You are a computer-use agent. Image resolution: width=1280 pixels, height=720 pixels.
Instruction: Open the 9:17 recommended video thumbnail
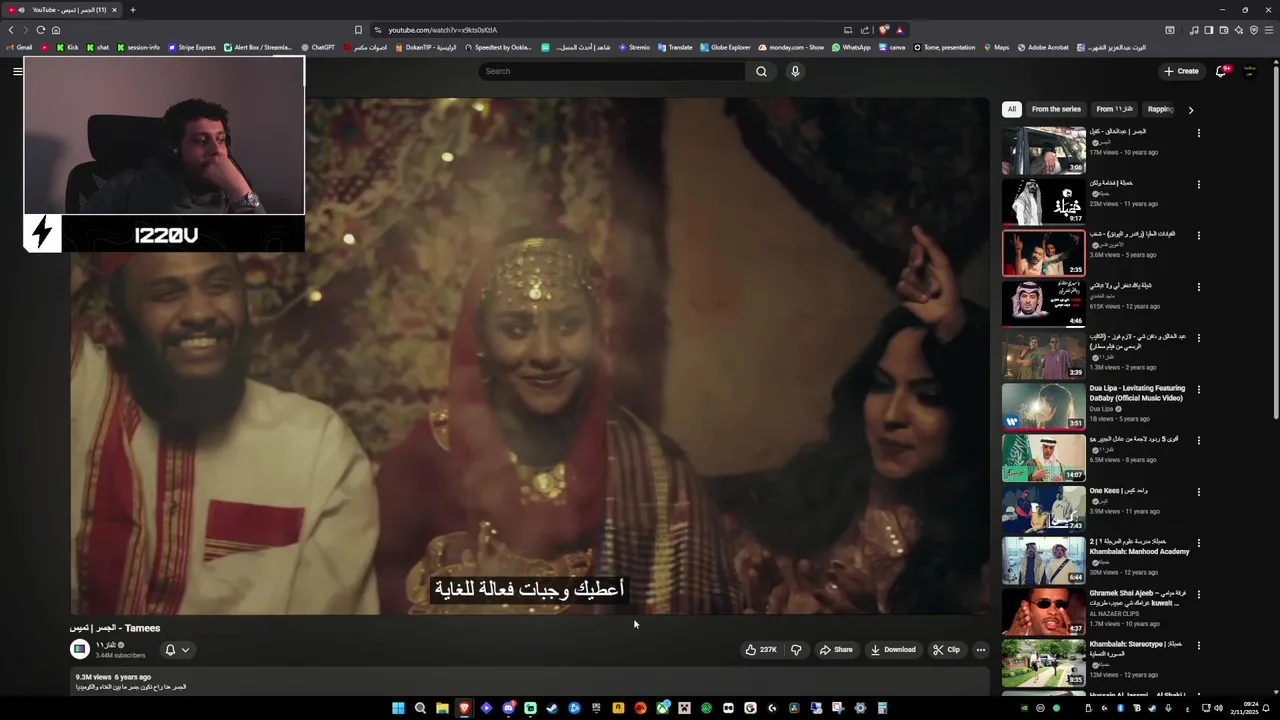click(1044, 201)
